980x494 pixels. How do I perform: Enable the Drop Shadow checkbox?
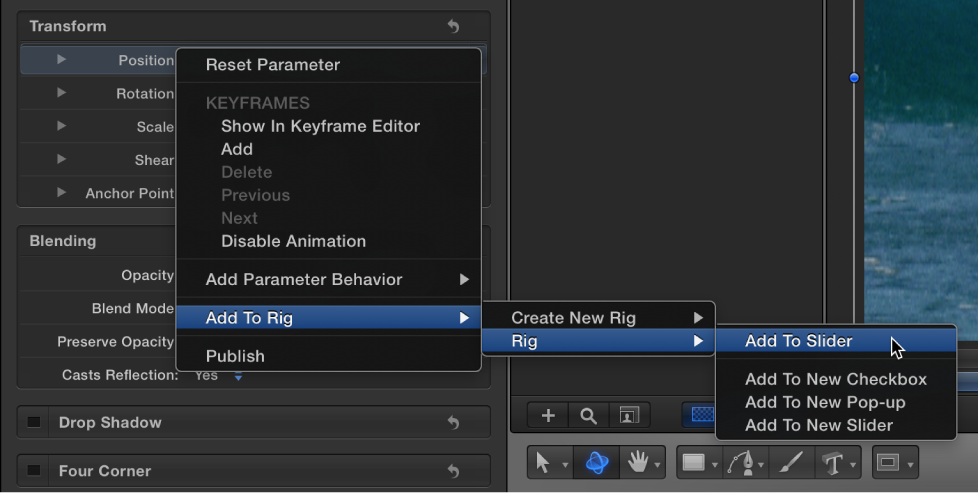[x=34, y=422]
